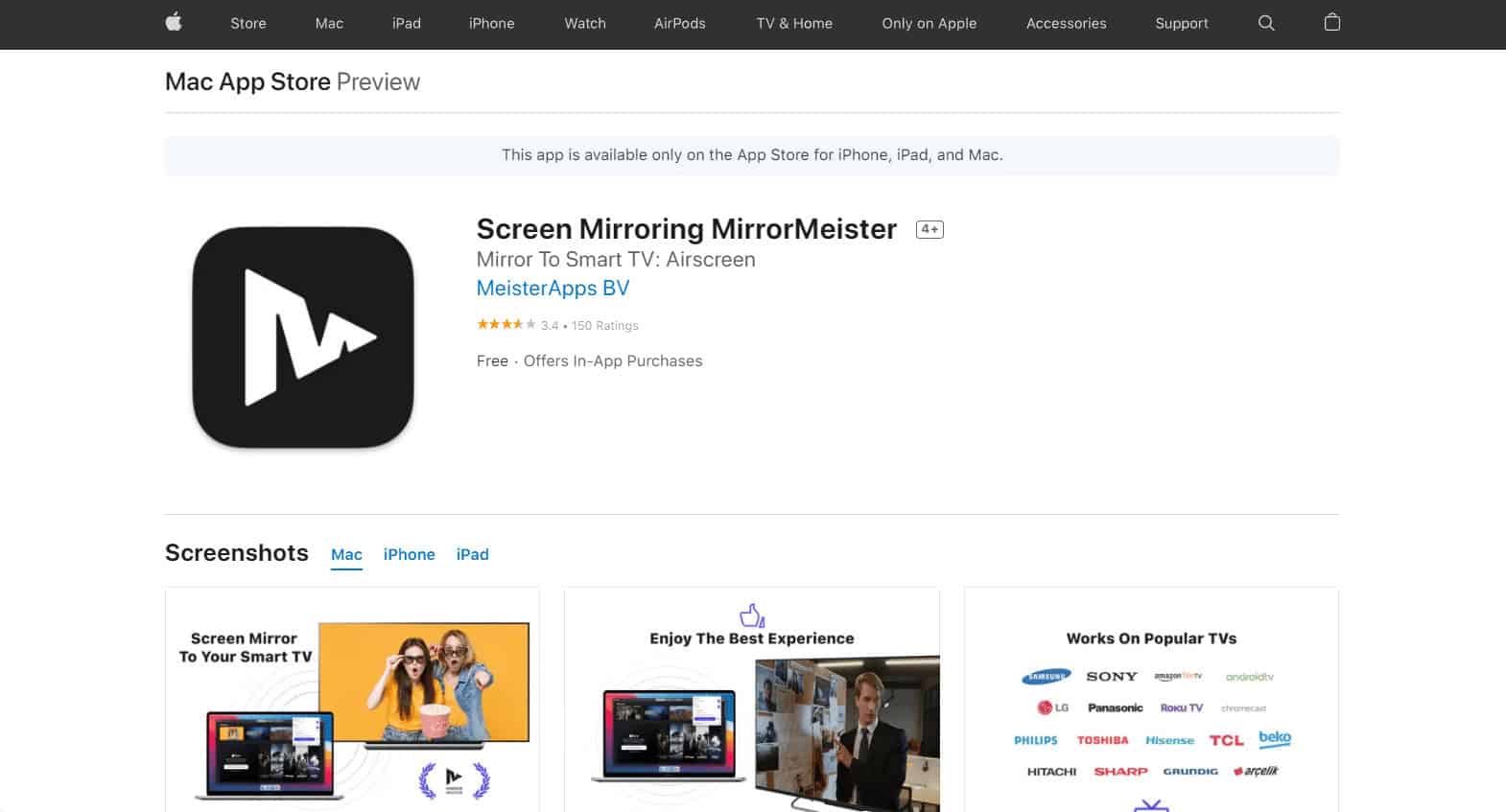Open the Store menu
The image size is (1506, 812).
coord(248,23)
